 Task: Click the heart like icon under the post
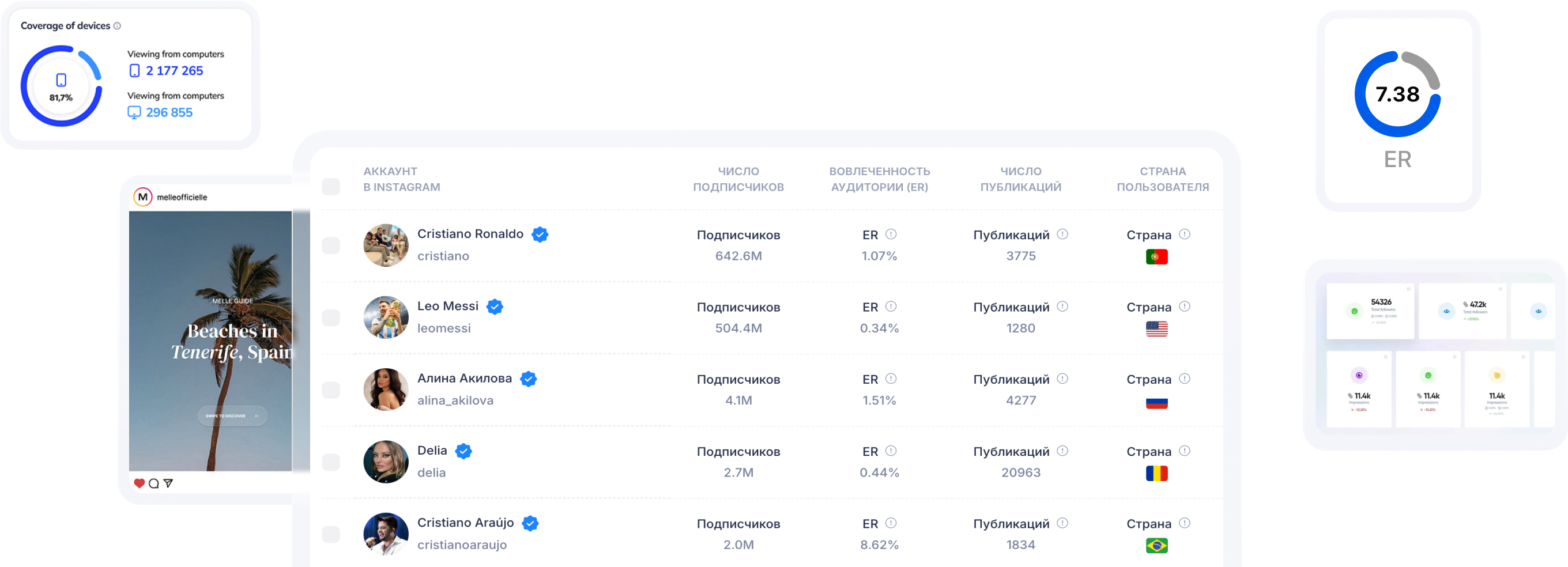pyautogui.click(x=140, y=483)
